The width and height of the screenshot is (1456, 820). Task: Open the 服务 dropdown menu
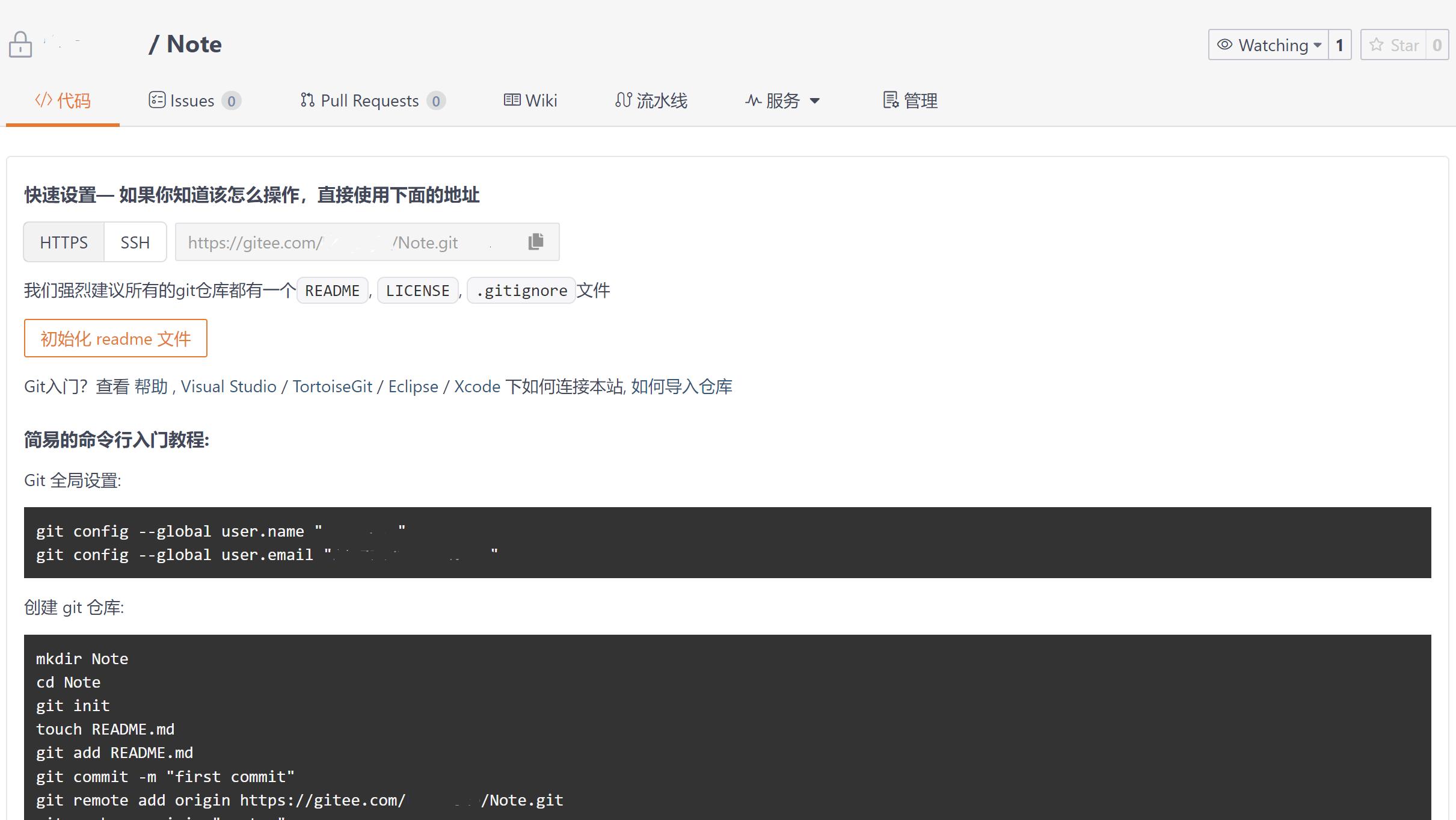coord(782,100)
